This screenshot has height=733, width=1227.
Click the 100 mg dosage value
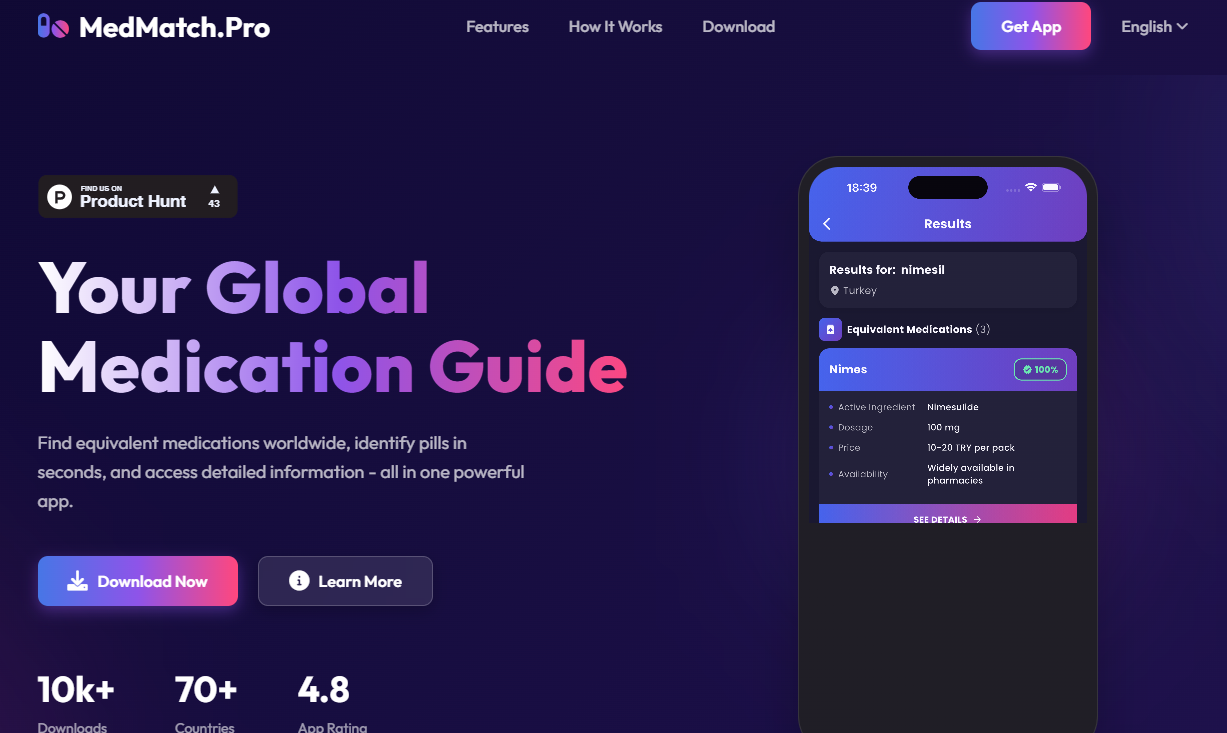coord(943,428)
